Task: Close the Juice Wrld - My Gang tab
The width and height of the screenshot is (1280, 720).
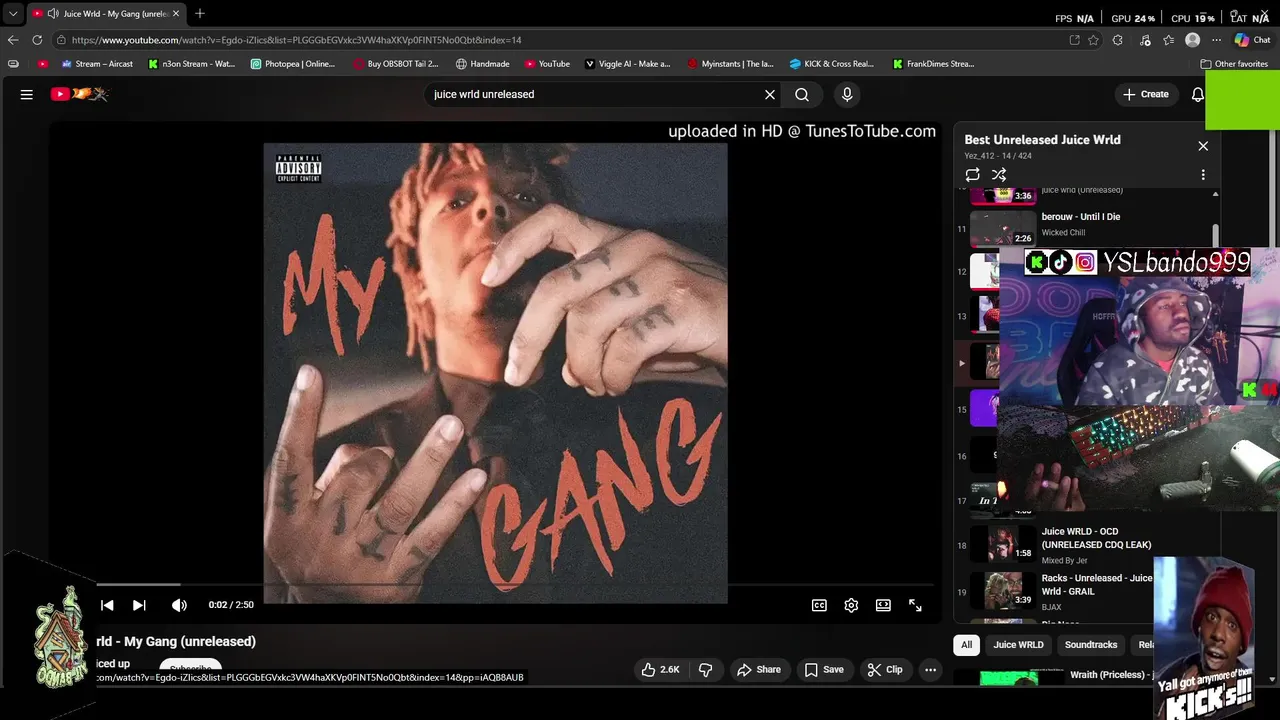Action: coord(176,13)
